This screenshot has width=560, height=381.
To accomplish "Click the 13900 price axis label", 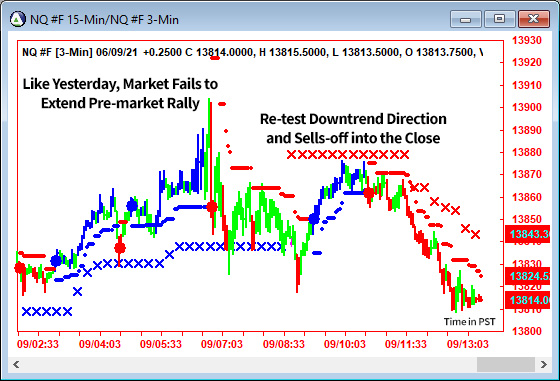I will click(x=527, y=107).
